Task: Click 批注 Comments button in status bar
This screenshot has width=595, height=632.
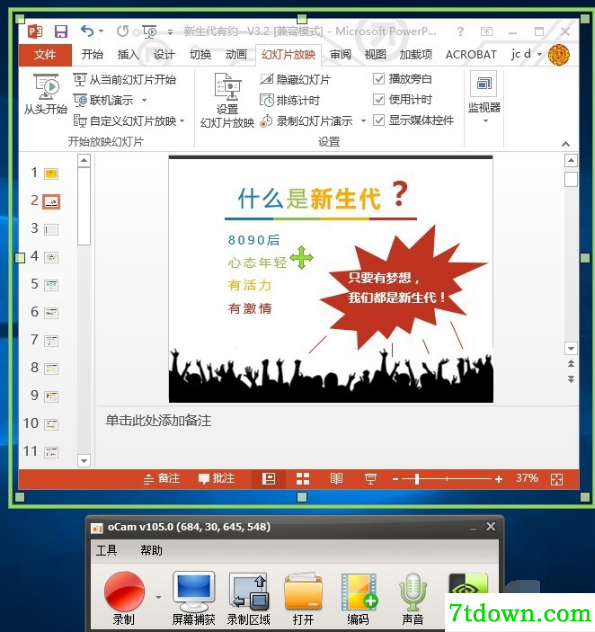Action: tap(217, 478)
